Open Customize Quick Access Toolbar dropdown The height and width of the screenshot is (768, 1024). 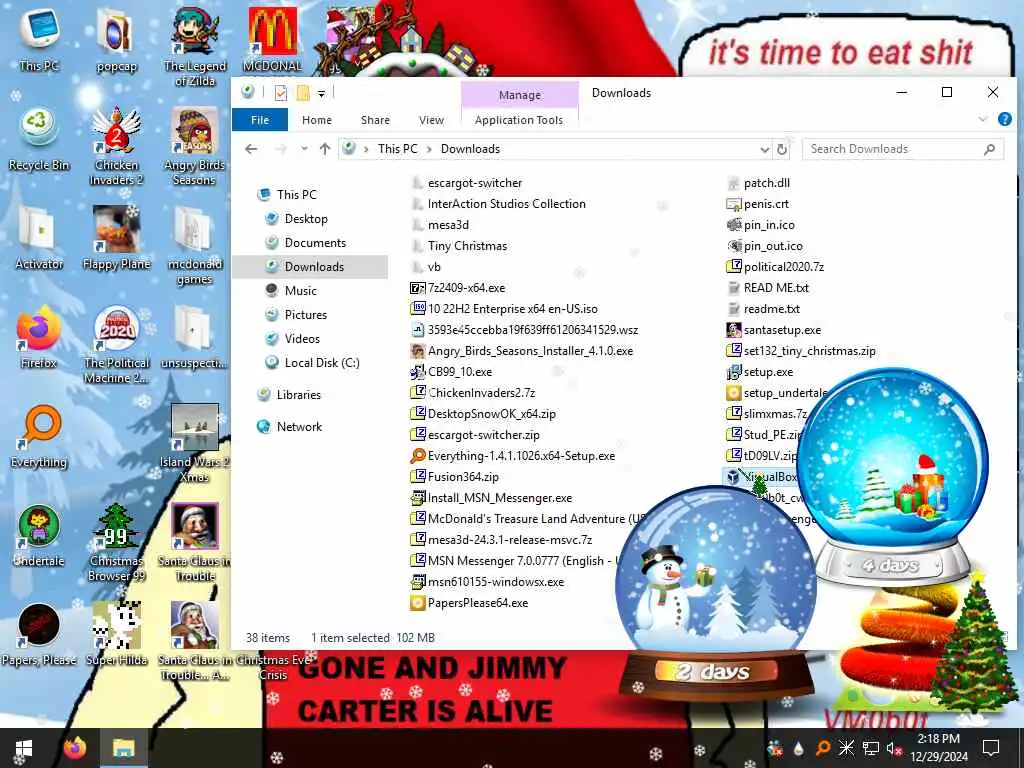pos(321,93)
